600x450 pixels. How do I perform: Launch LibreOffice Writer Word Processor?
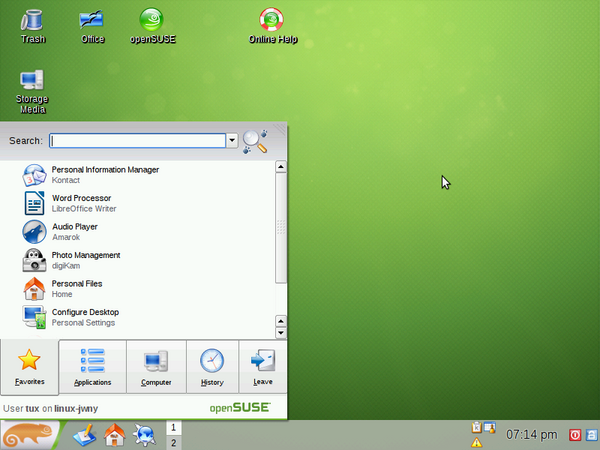(85, 204)
